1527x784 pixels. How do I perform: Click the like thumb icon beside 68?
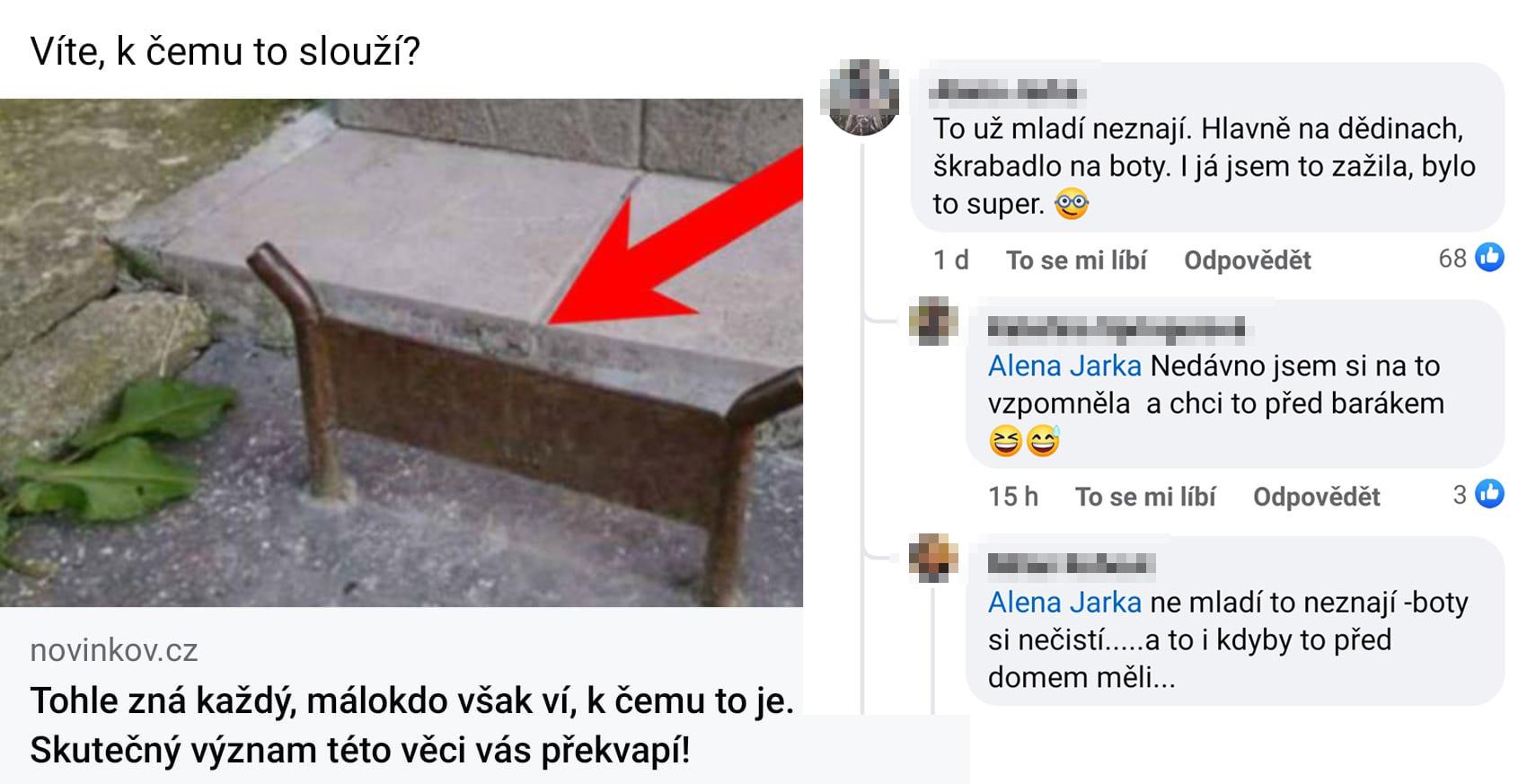1489,258
